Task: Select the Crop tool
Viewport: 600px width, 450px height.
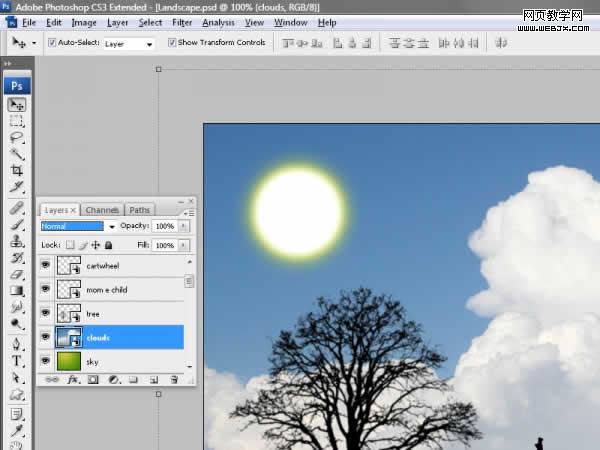Action: tap(17, 171)
